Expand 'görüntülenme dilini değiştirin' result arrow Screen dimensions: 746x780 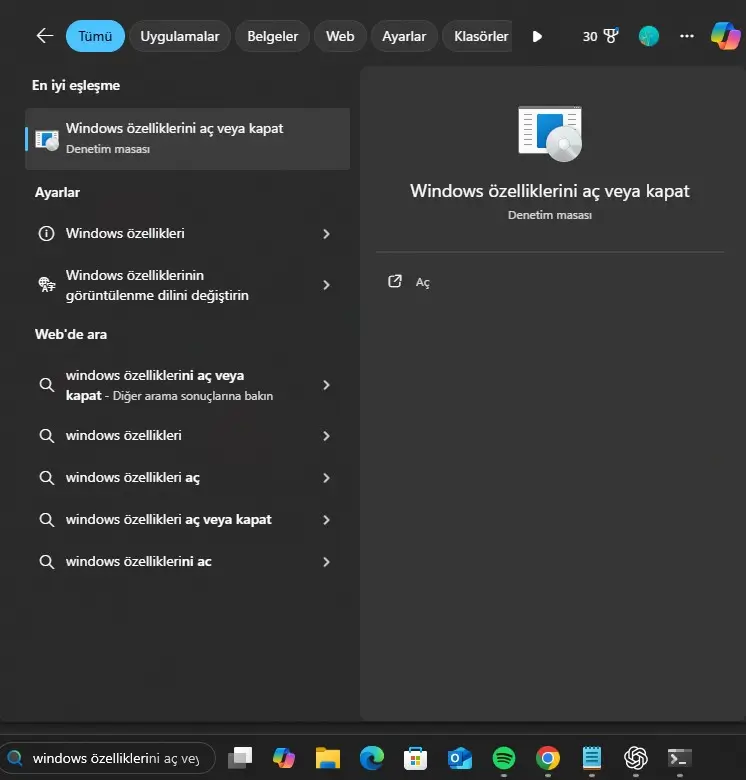pos(326,285)
